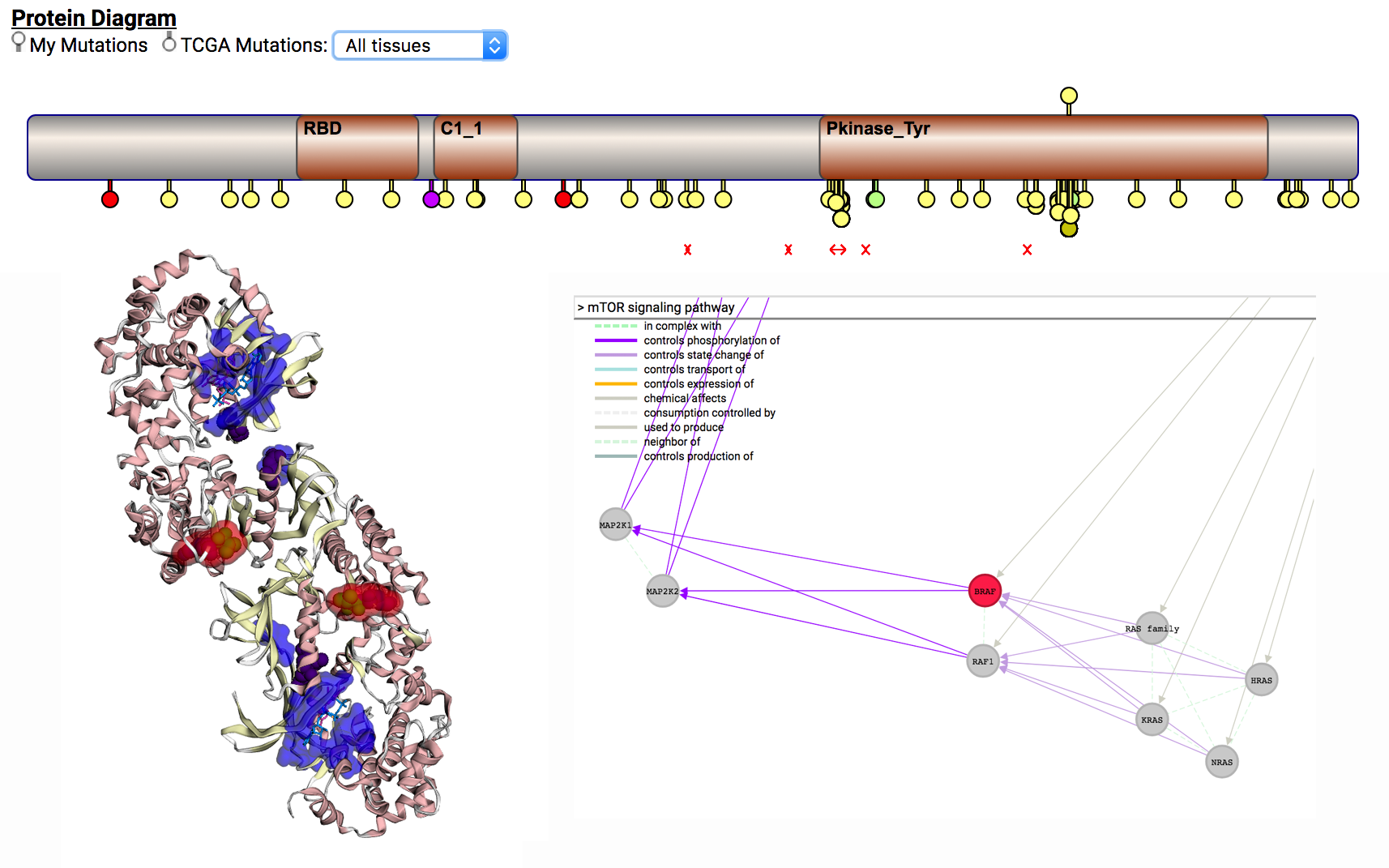This screenshot has width=1389, height=868.
Task: Click the red double-arrow marker below the diagram
Action: coord(838,250)
